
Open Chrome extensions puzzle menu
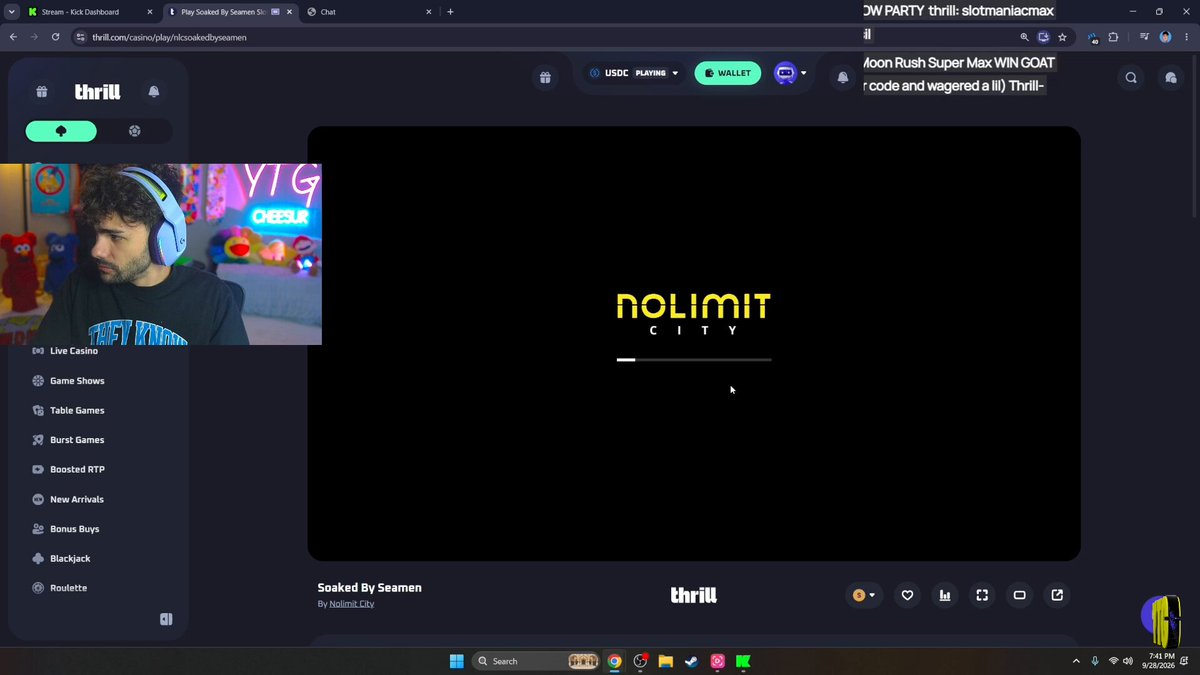click(x=1113, y=37)
